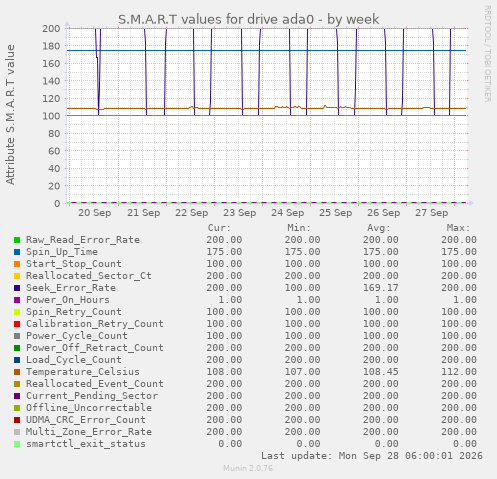Image resolution: width=497 pixels, height=479 pixels.
Task: Click the Spin_Up_Time current value 175.00
Action: tap(224, 252)
